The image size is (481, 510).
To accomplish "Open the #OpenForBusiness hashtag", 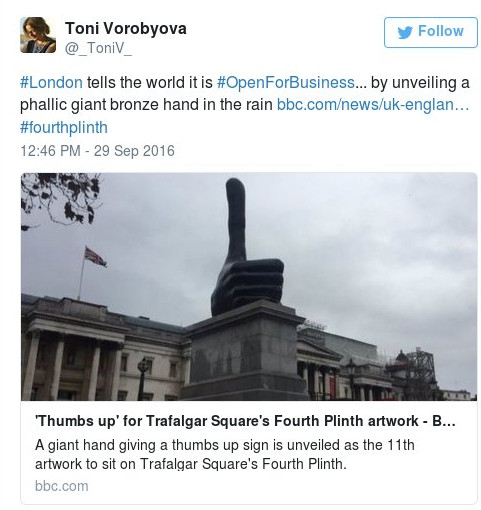I will click(x=286, y=82).
